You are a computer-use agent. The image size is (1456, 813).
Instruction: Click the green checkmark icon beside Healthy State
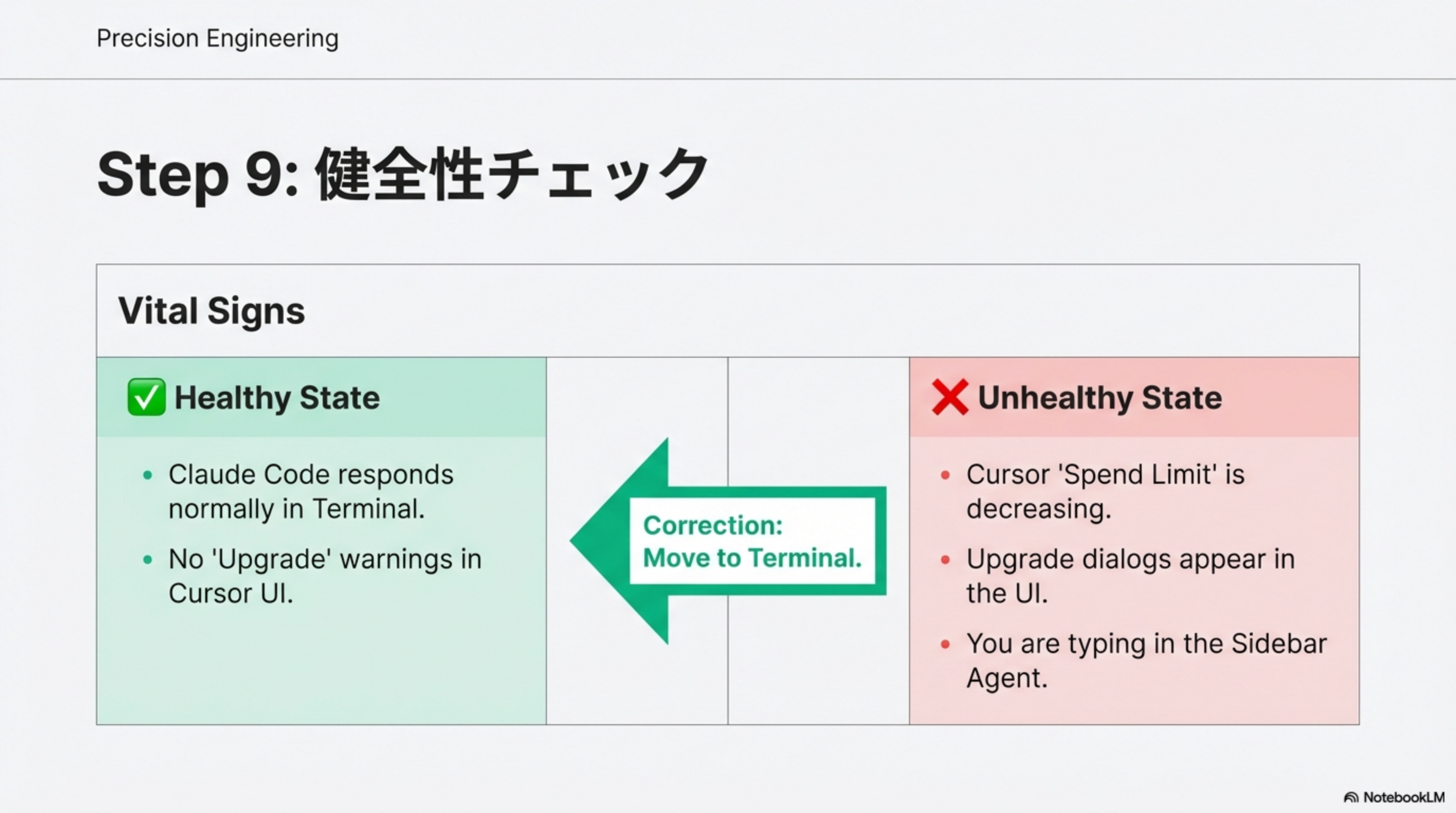point(147,398)
